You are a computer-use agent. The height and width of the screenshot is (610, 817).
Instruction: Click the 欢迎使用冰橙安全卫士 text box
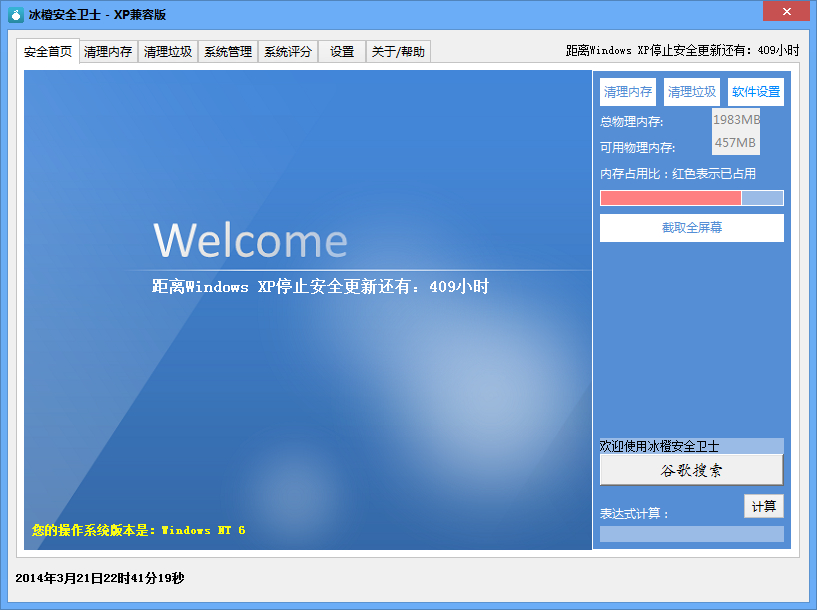[692, 446]
